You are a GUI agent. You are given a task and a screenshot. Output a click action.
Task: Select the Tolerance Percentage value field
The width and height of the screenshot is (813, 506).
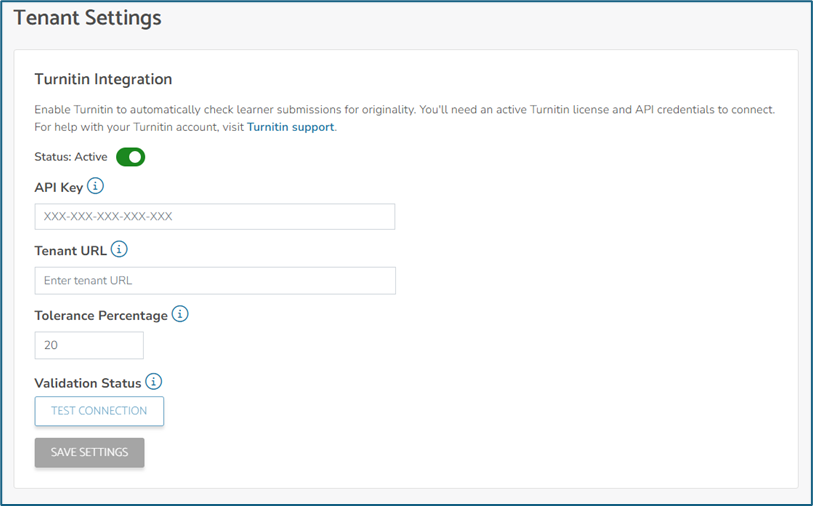pos(88,345)
